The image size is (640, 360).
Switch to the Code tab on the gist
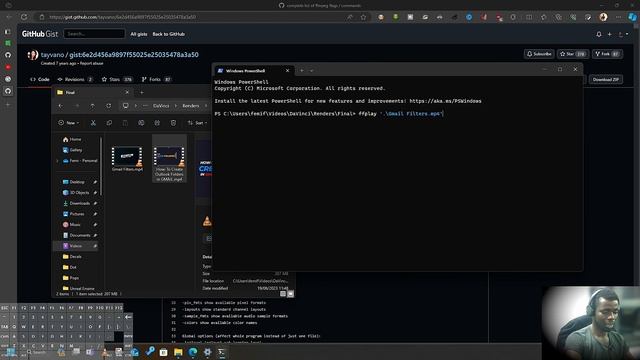[x=40, y=79]
